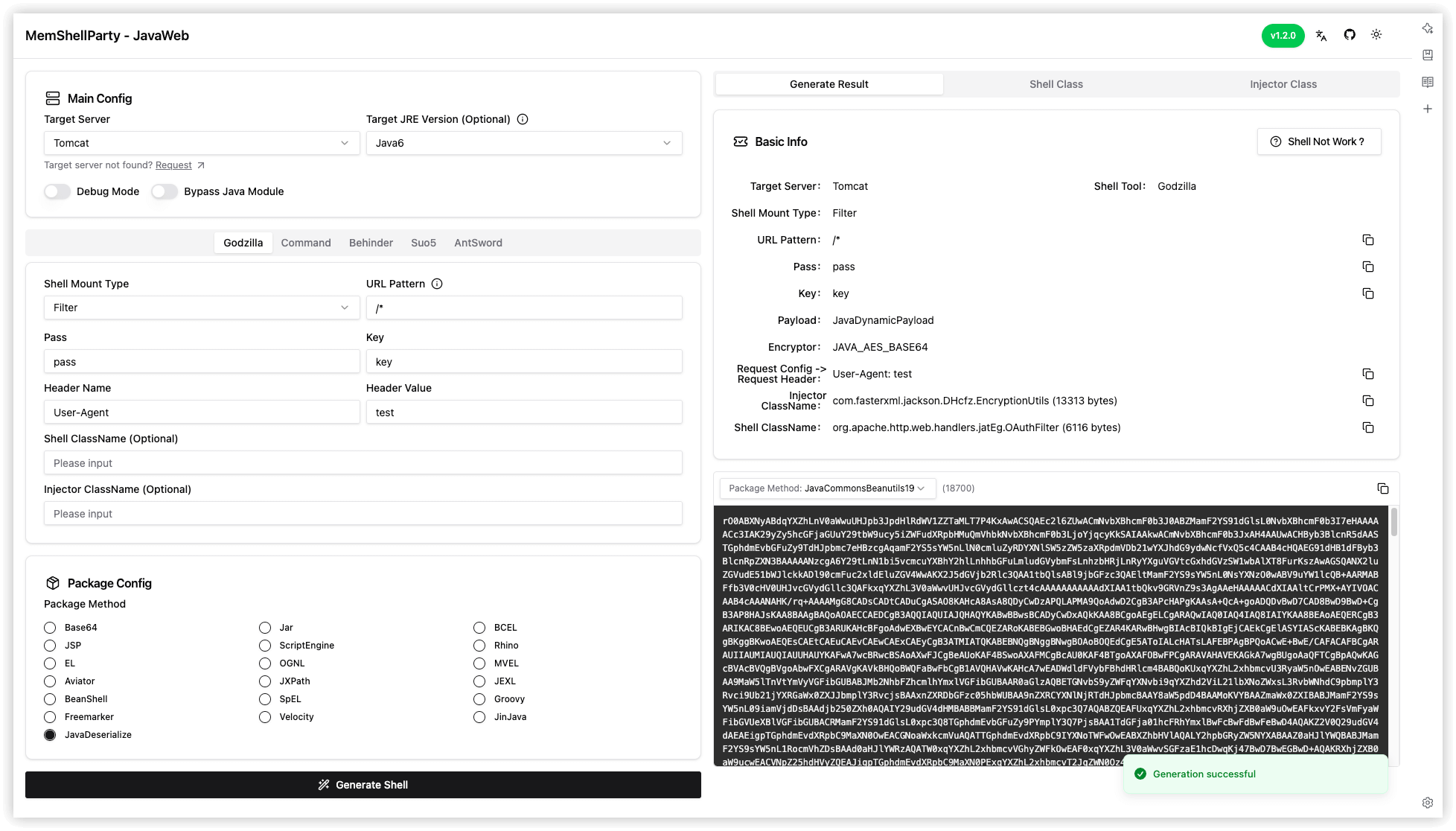This screenshot has height=831, width=1456.
Task: Copy the Pass value
Action: 1368,267
